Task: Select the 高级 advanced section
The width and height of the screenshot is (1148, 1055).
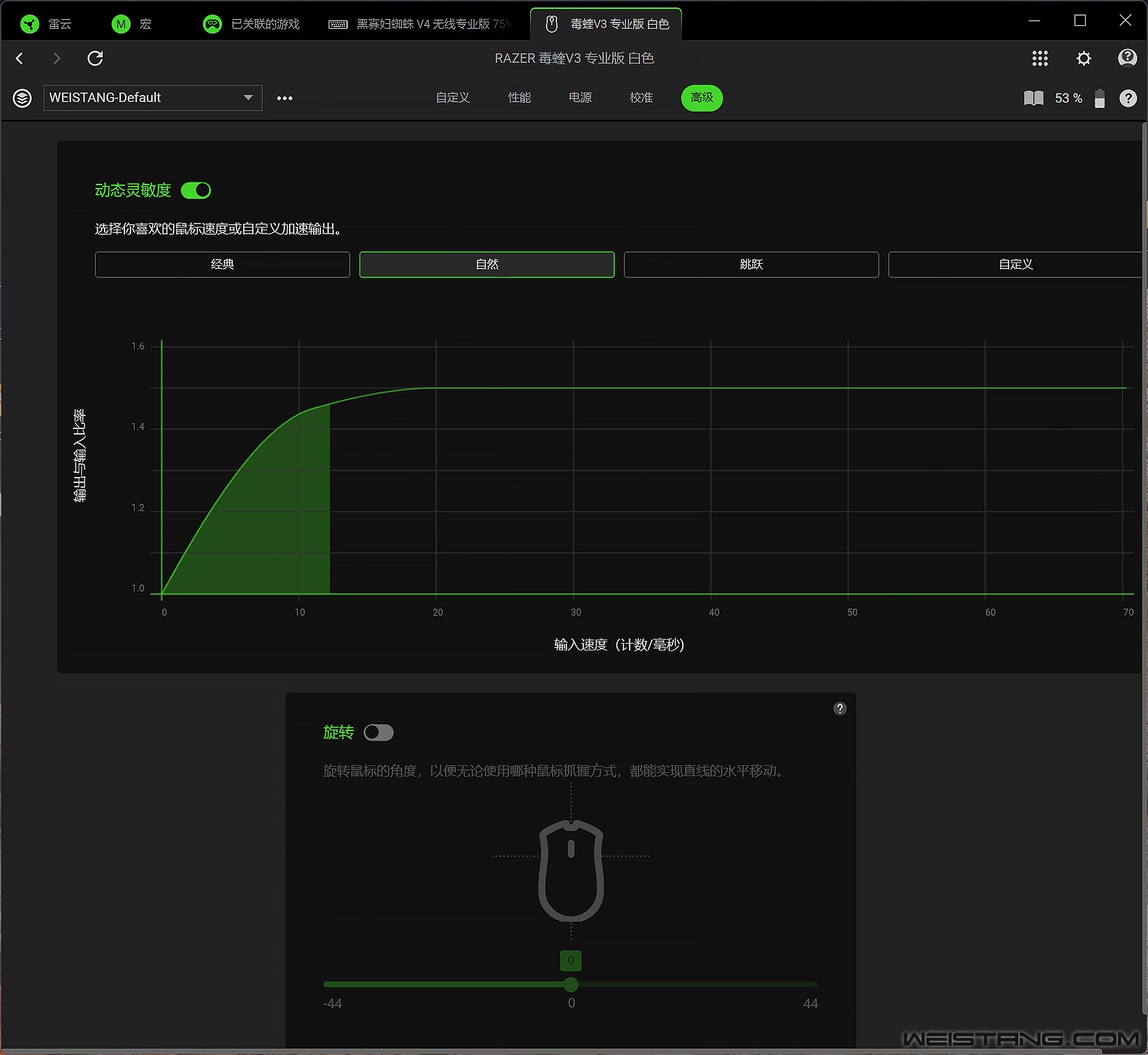Action: [x=702, y=98]
